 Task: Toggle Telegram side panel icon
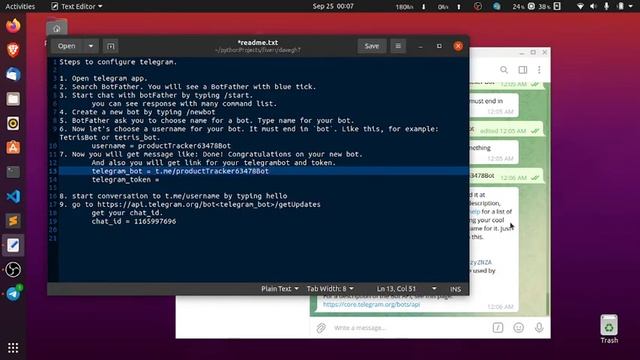pyautogui.click(x=522, y=70)
